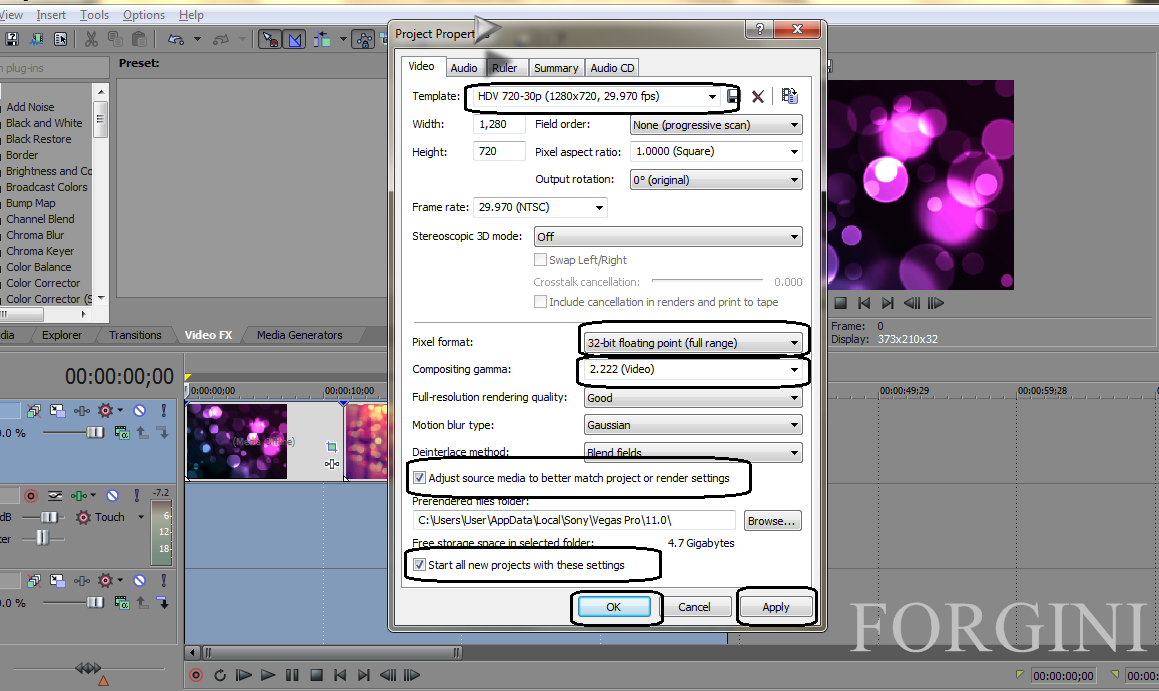Enable Adjust source media to match project settings
The width and height of the screenshot is (1159, 691).
tap(420, 478)
